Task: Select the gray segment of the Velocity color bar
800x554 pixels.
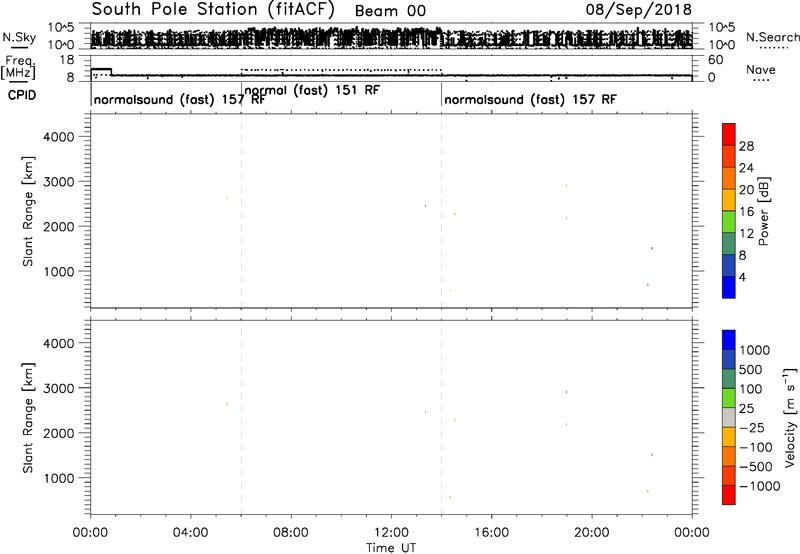Action: [x=729, y=417]
